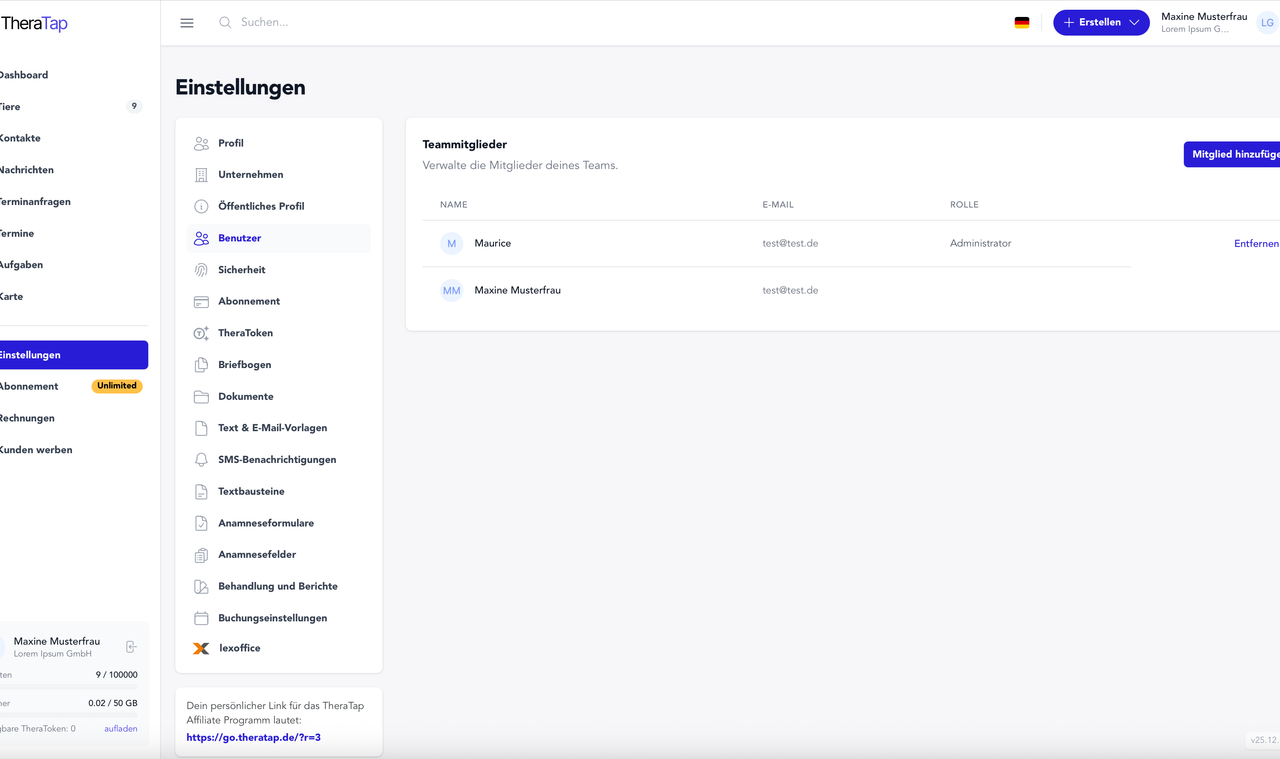The image size is (1280, 759).
Task: Click Entfernen link for Maurice
Action: point(1256,243)
